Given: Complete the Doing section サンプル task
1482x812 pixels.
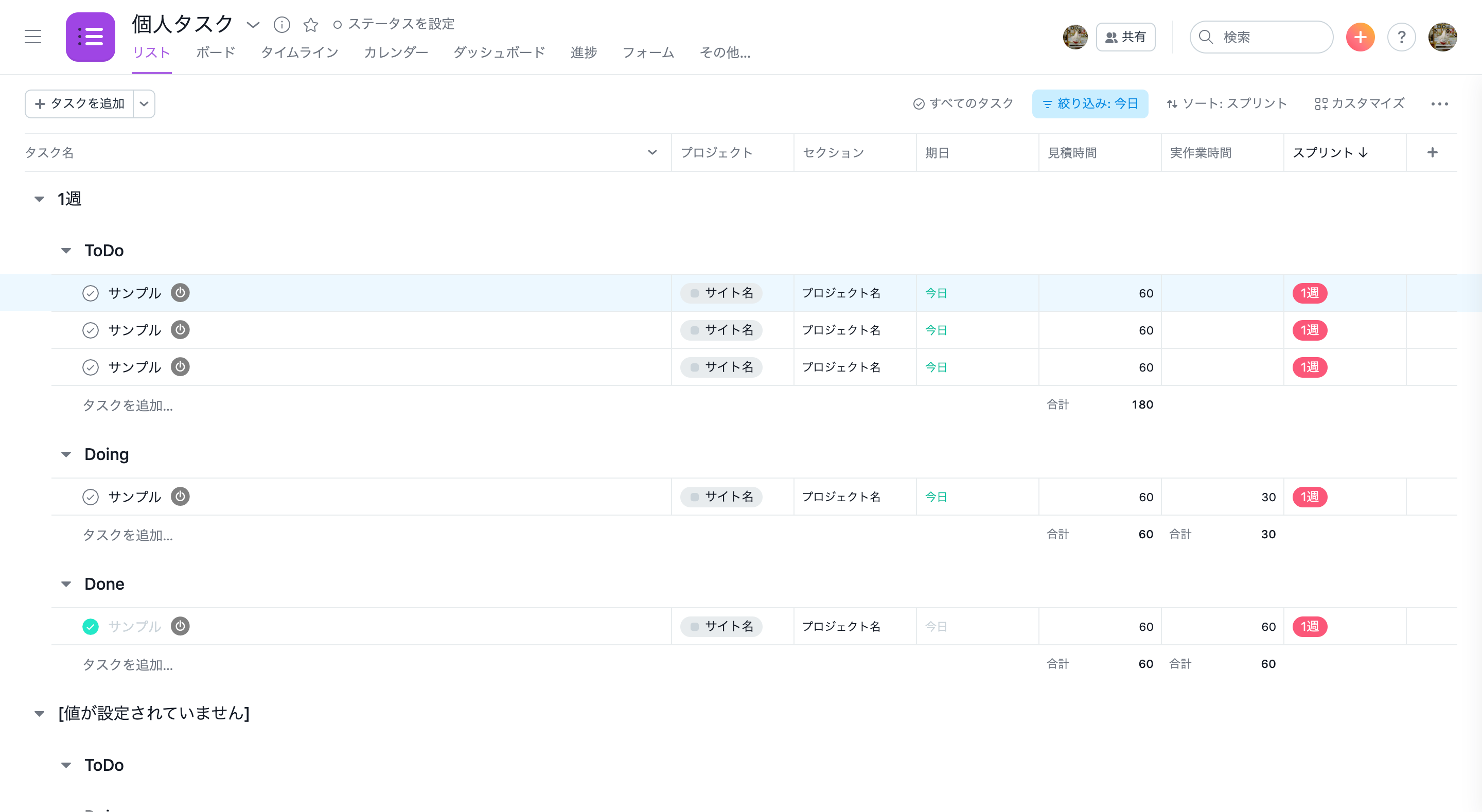Looking at the screenshot, I should (x=91, y=497).
